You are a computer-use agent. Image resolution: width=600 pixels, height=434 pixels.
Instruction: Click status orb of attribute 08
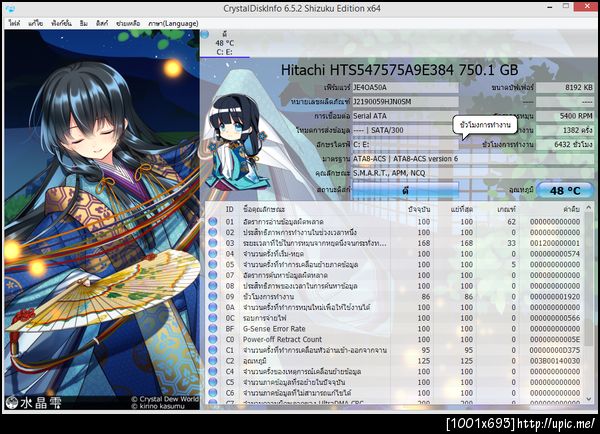(x=213, y=286)
